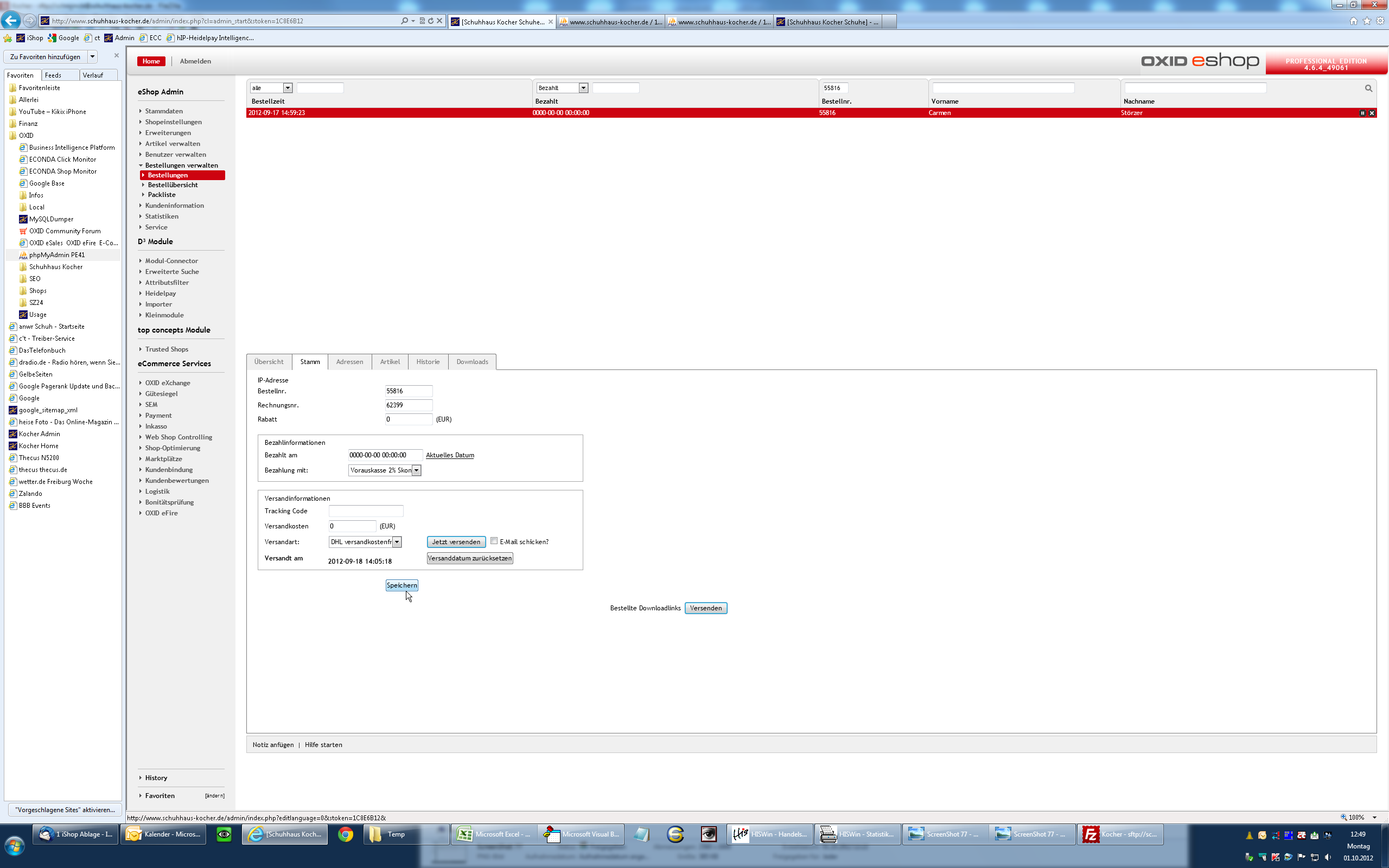Click the Versanddatum zurücksetzen button
The height and width of the screenshot is (868, 1389).
click(469, 558)
